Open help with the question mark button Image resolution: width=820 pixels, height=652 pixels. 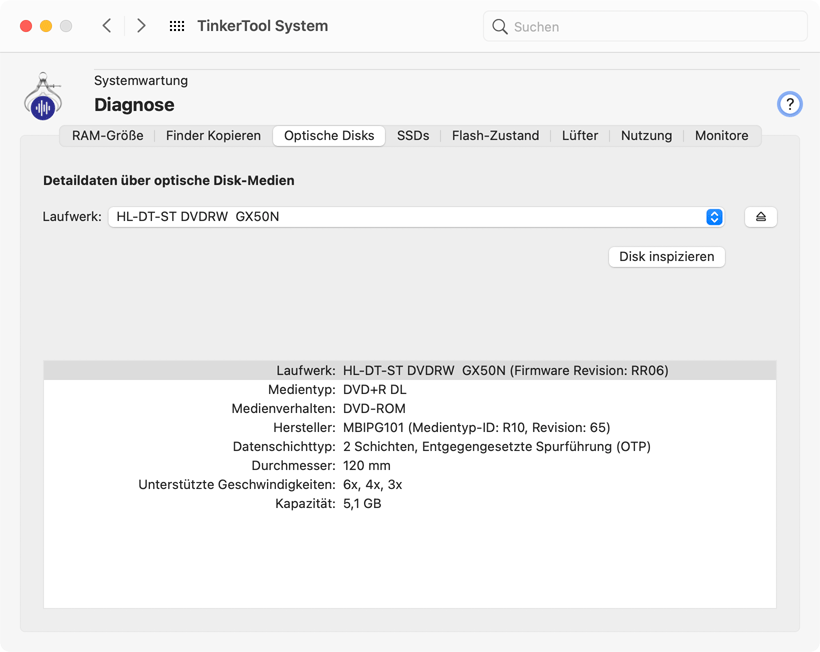(790, 104)
